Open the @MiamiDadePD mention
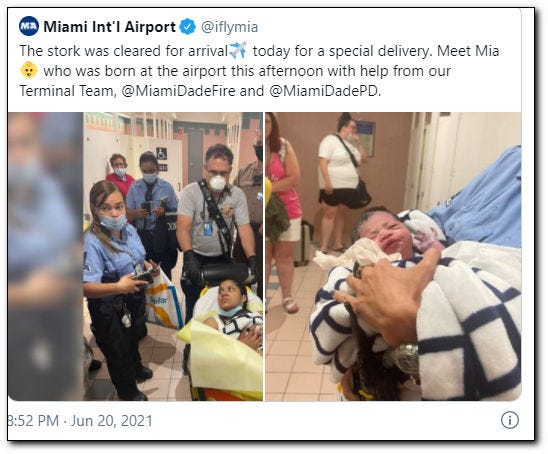The width and height of the screenshot is (548, 454). point(325,91)
